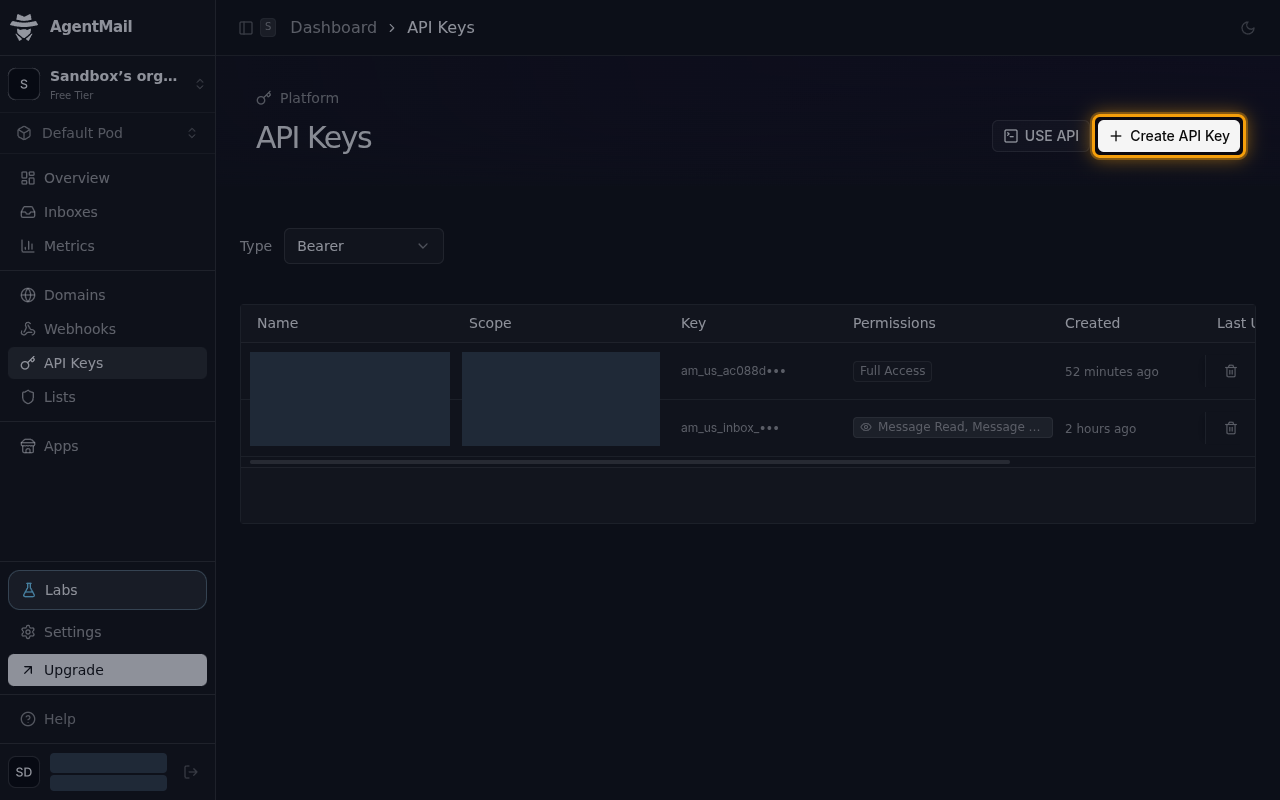Click key value am_us_inbox_
Viewport: 1280px width, 800px height.
(x=730, y=428)
